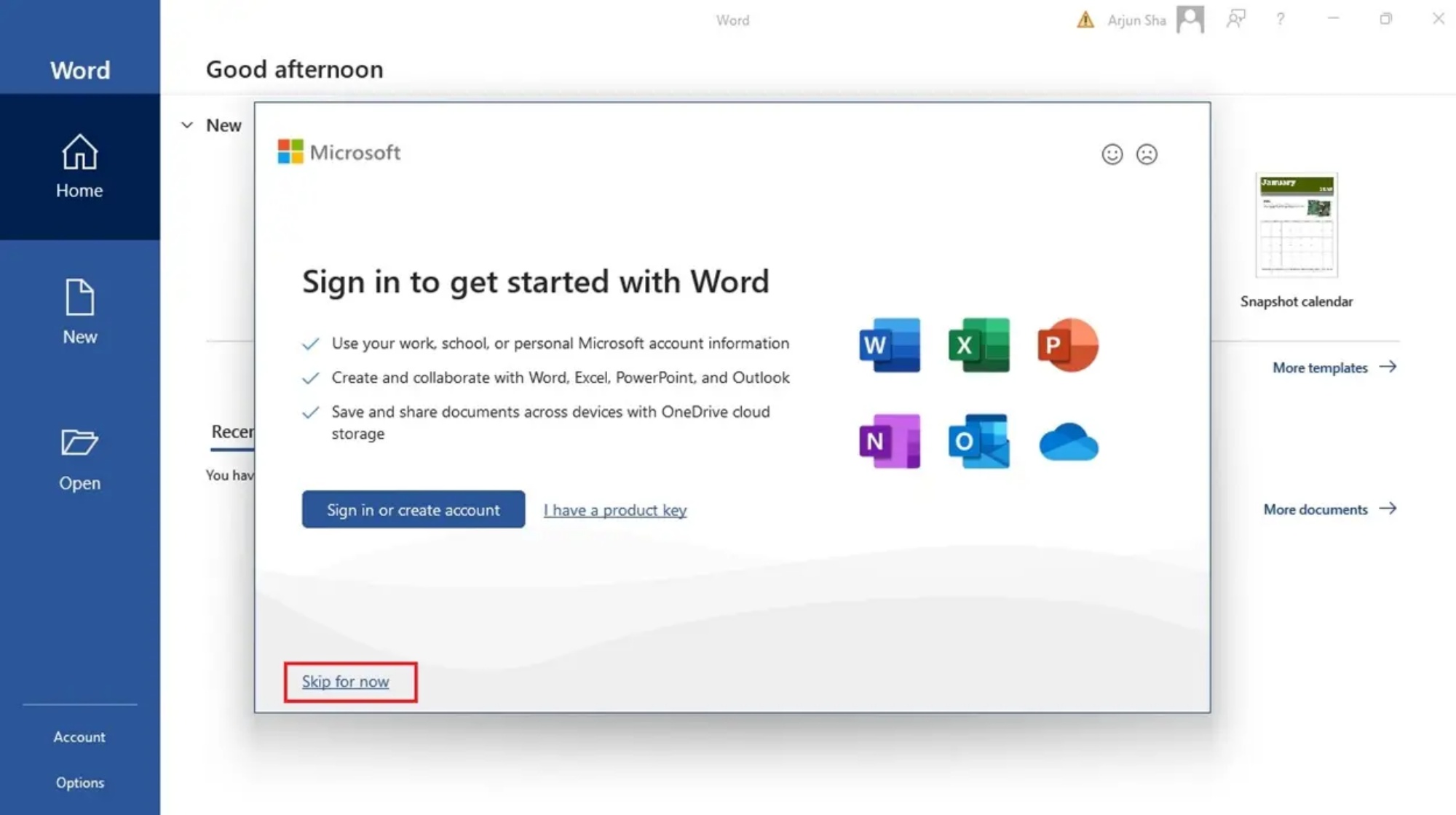Click the Excel application icon

click(x=978, y=345)
